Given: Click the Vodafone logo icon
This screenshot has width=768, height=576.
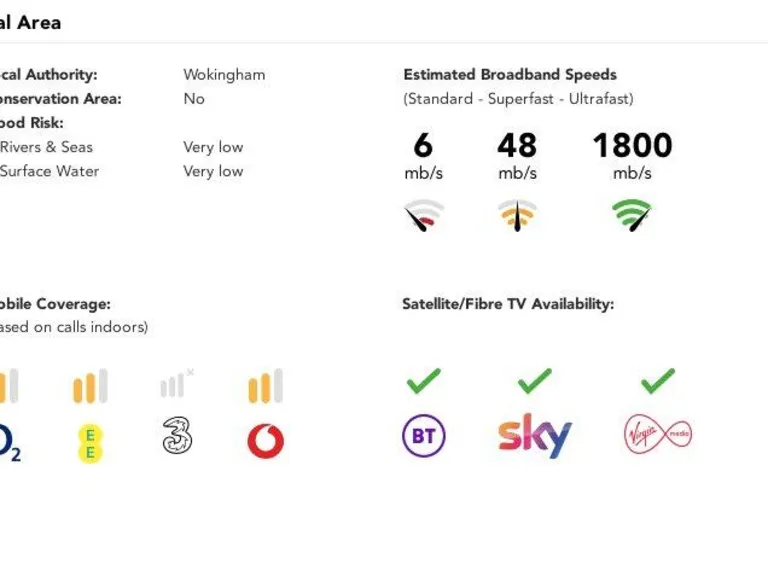Looking at the screenshot, I should pyautogui.click(x=265, y=440).
